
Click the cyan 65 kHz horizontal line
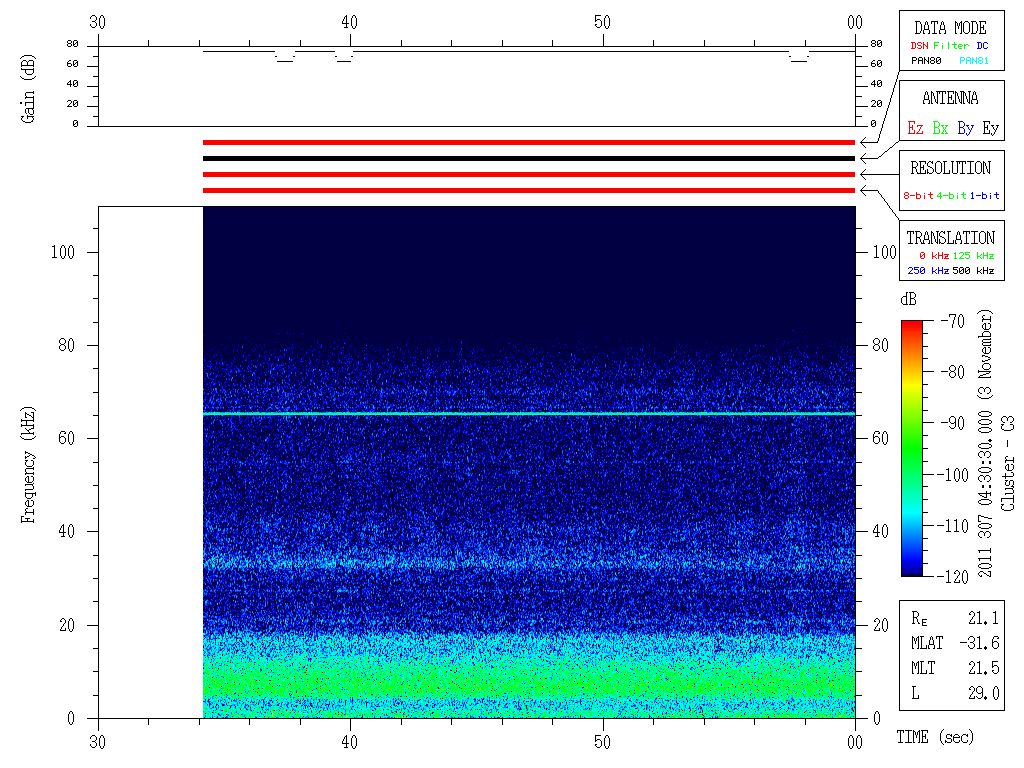point(528,413)
